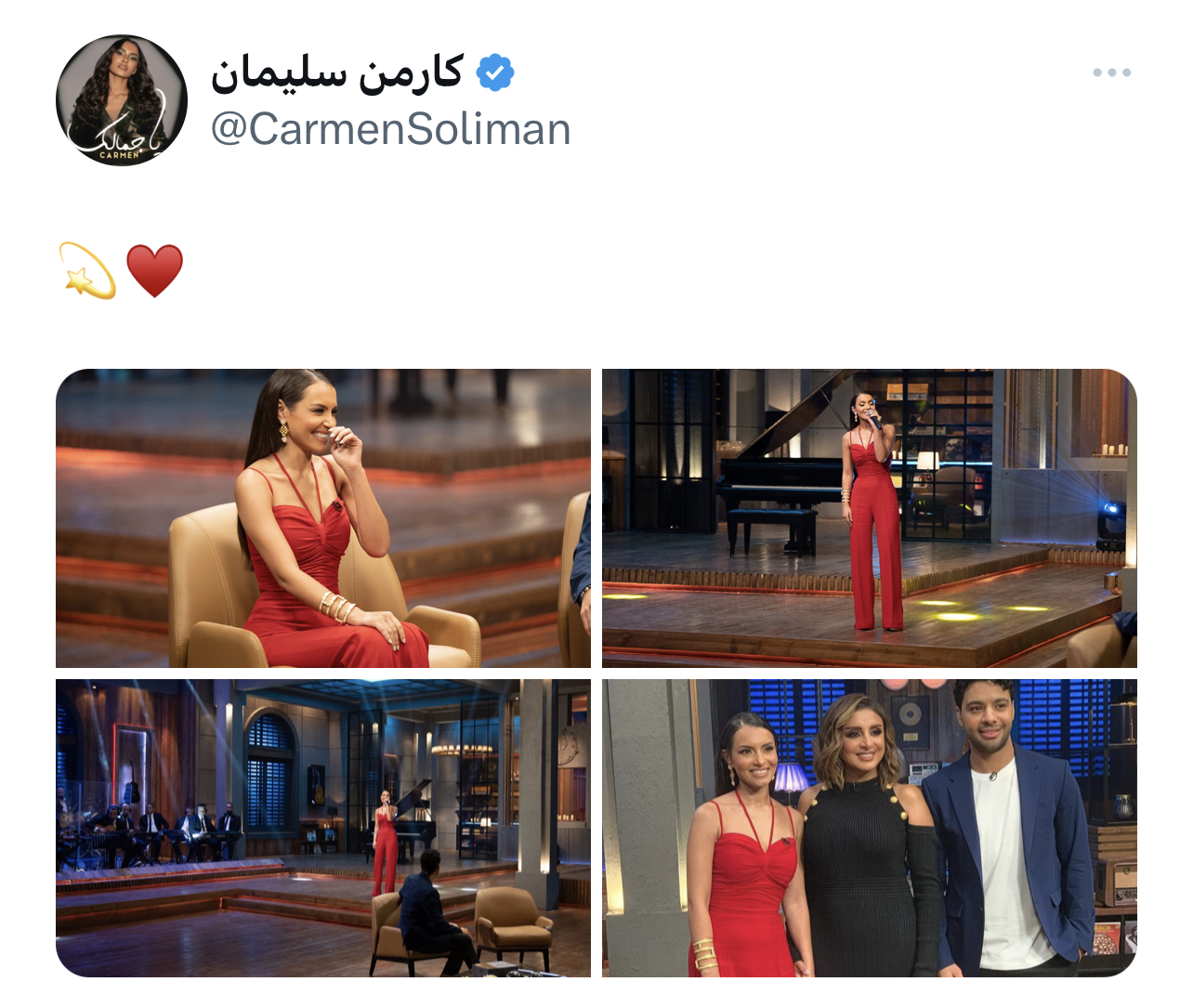Open the كارمن سليمان display name

click(337, 72)
